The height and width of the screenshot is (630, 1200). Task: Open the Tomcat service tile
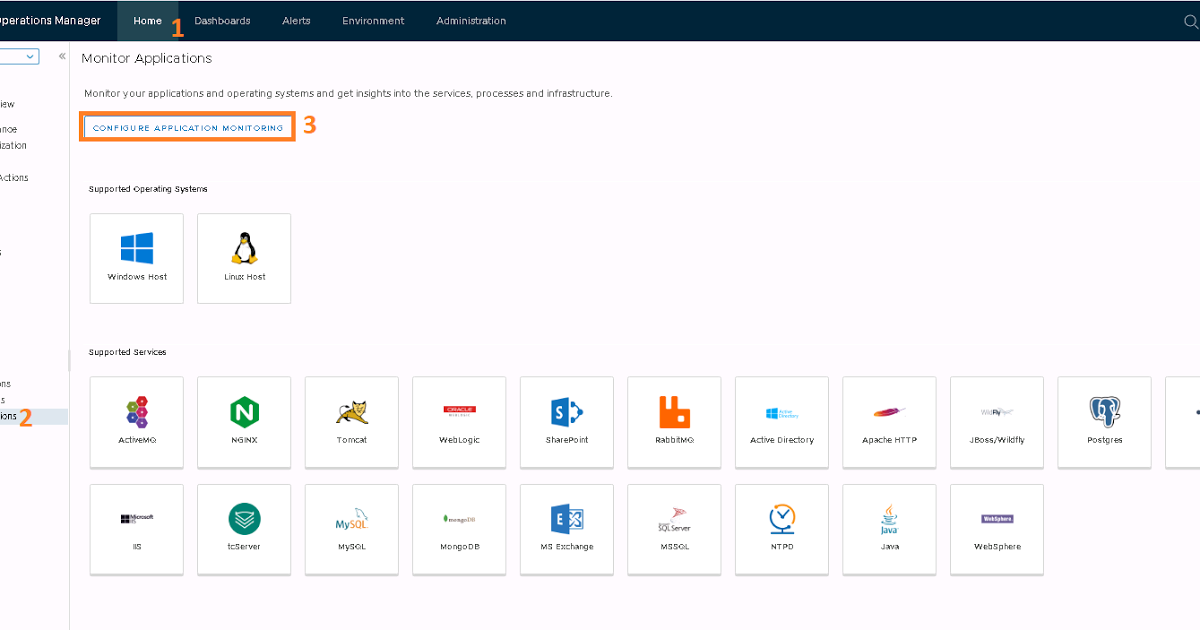click(x=352, y=421)
